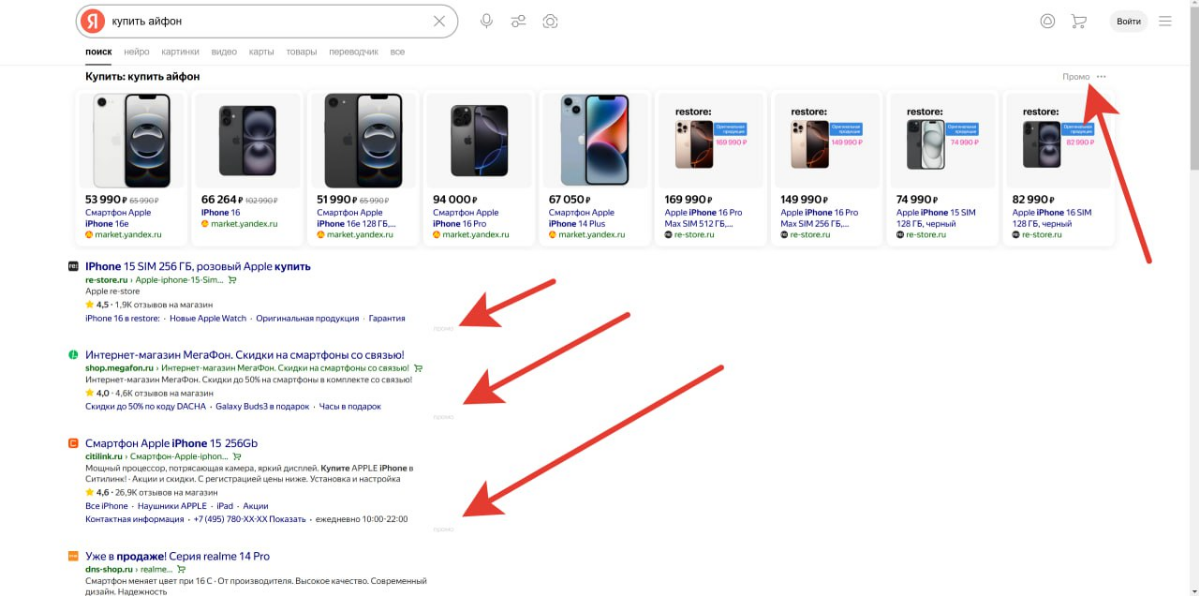Image resolution: width=1199 pixels, height=596 pixels.
Task: Open iPhone 16 SIM 128 ГБ черный card
Action: 1059,168
